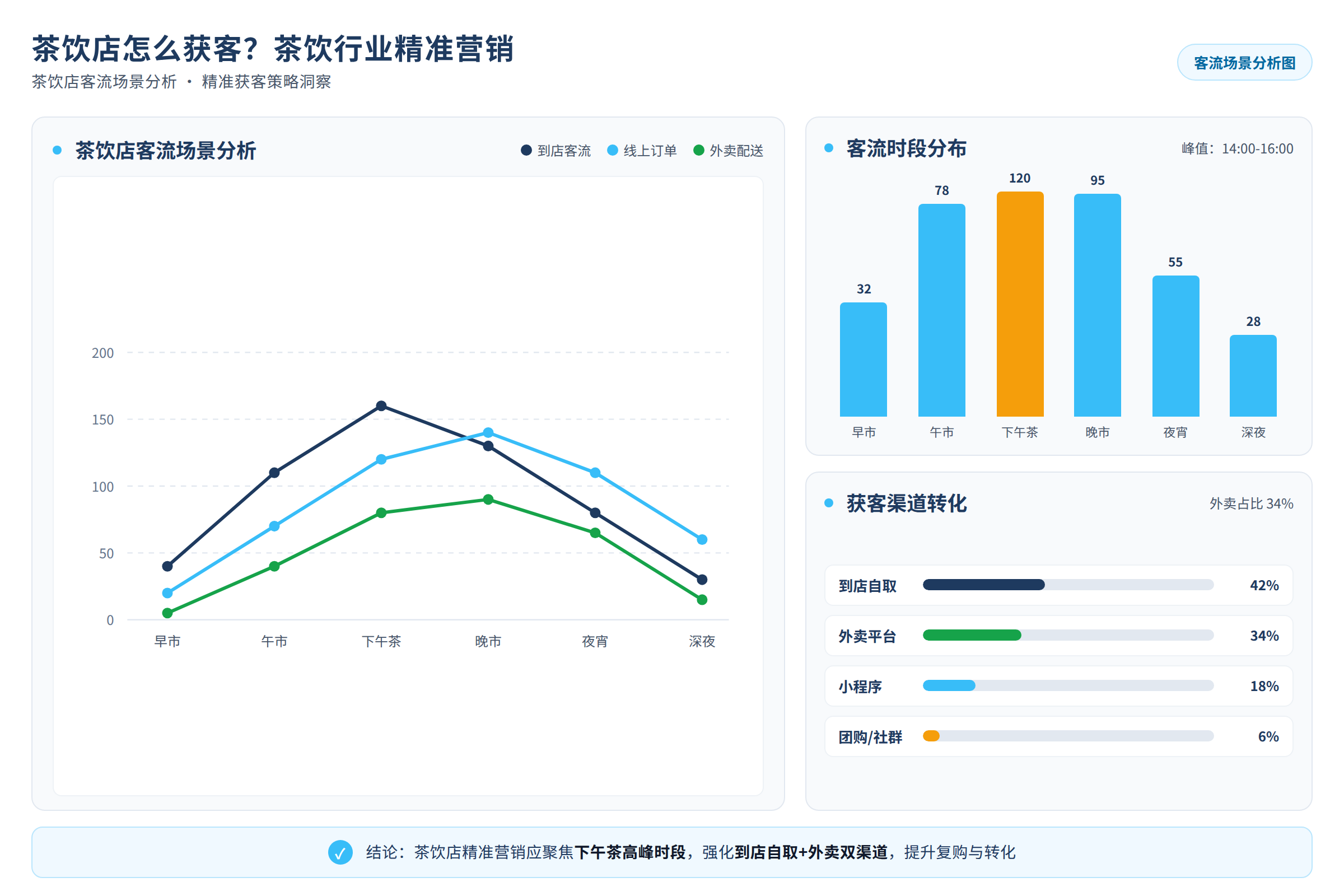Viewport: 1344px width, 896px height.
Task: Select the 早市 bar with value 32
Action: point(864,360)
